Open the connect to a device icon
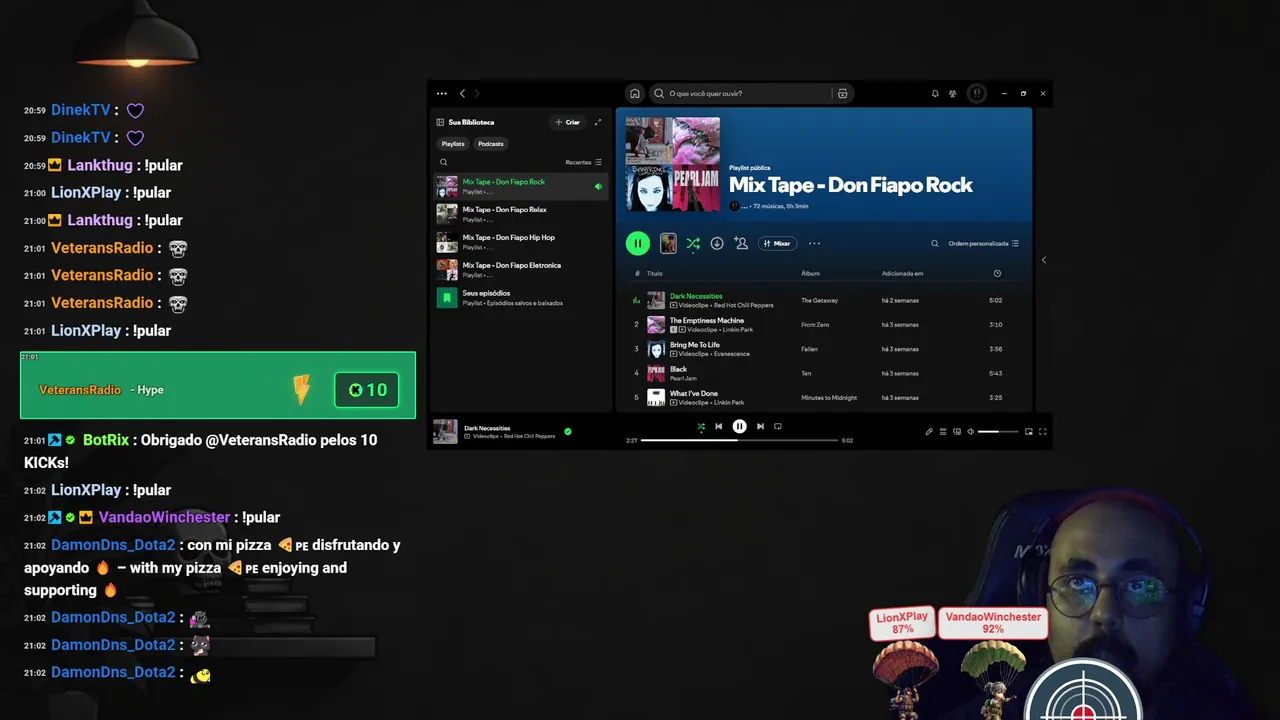Screen dimensions: 1280x720 [x=957, y=432]
